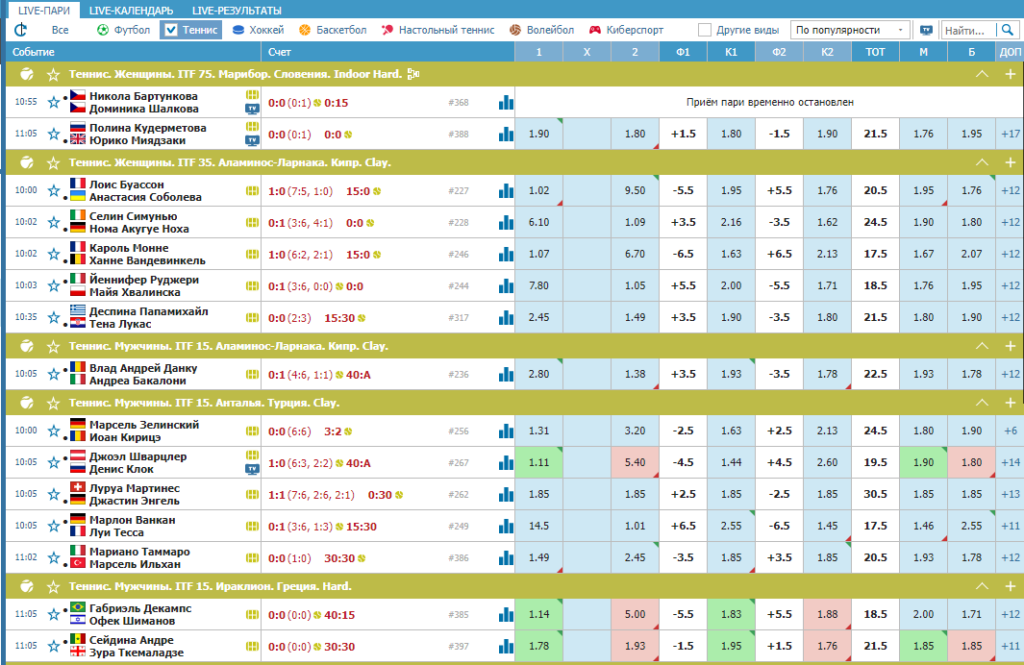Click the refresh icon beside Все
The width and height of the screenshot is (1024, 665).
pyautogui.click(x=20, y=30)
